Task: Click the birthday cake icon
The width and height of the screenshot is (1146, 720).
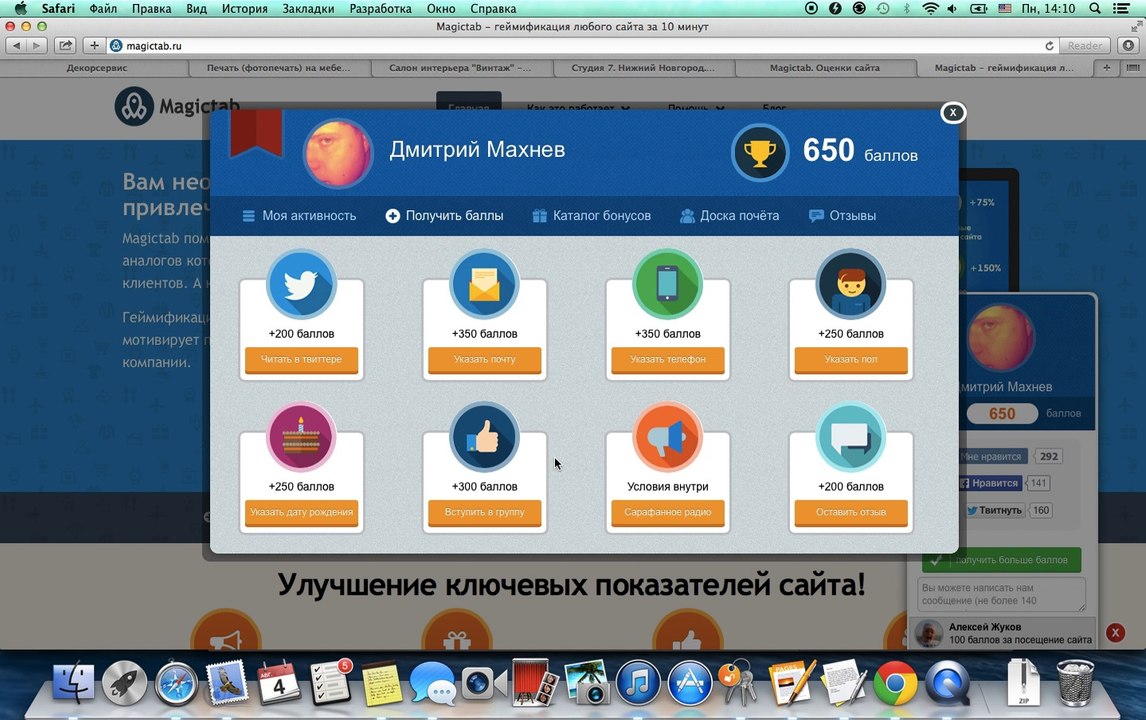Action: point(301,437)
